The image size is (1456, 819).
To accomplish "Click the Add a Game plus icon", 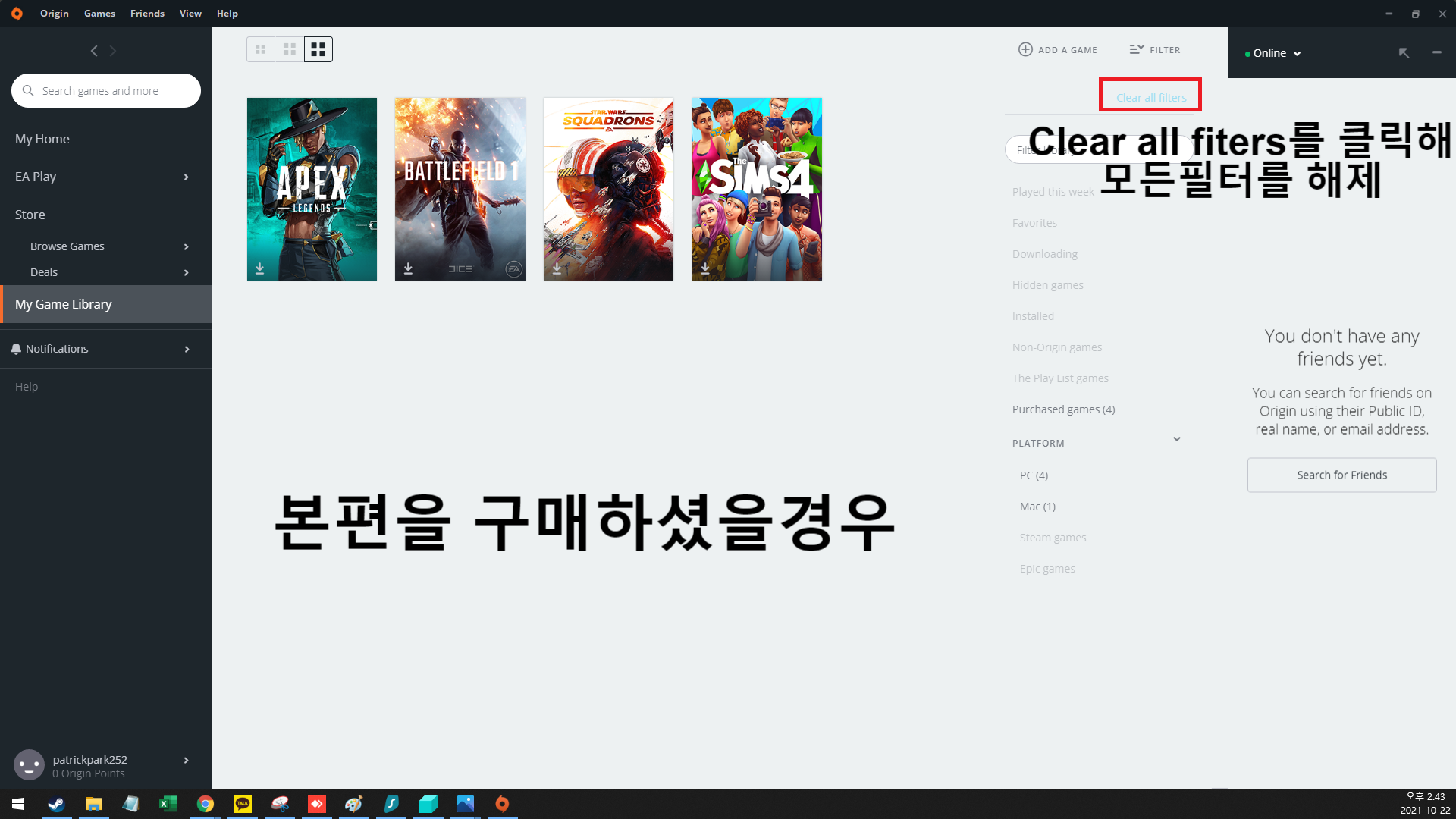I will (1025, 49).
